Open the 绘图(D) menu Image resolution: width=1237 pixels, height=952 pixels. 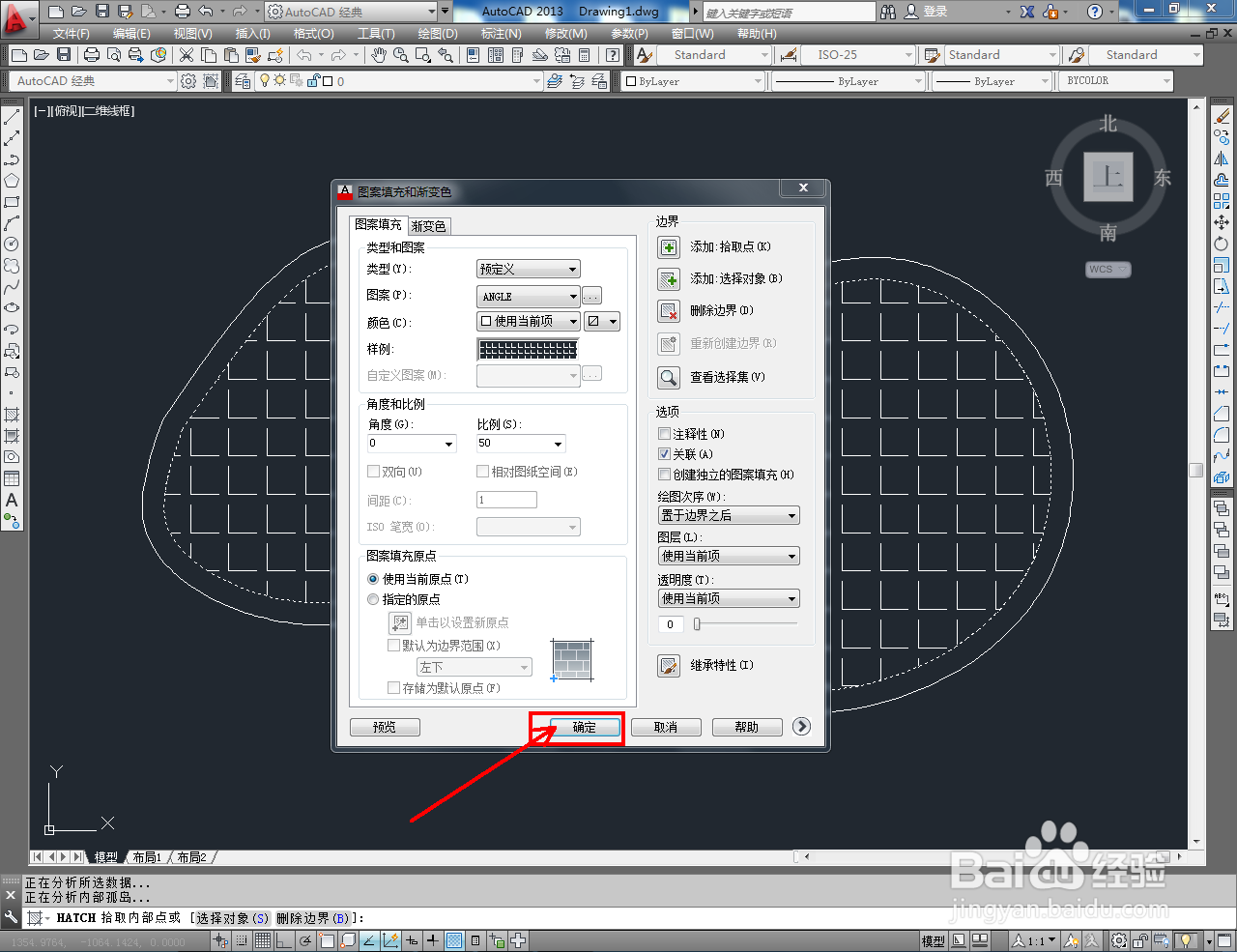coord(438,33)
